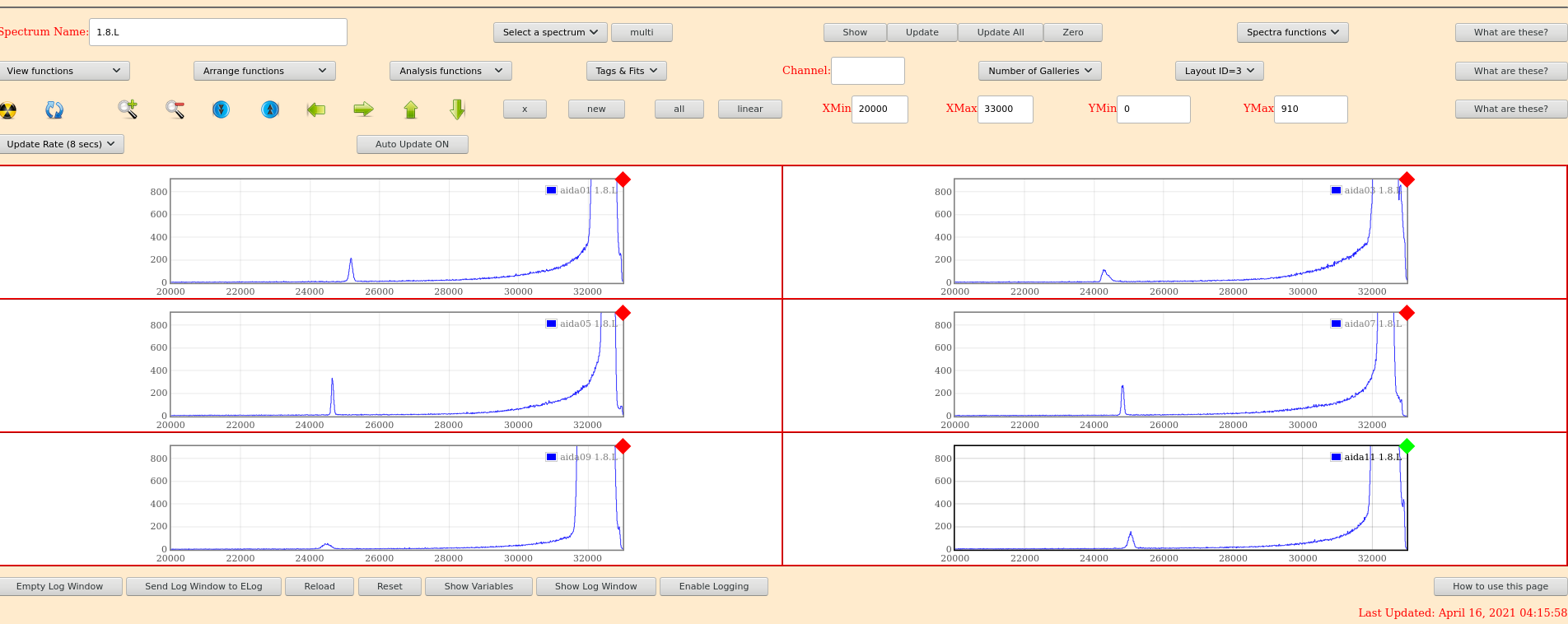Screen dimensions: 1568x624
Task: Click the green left arrow icon
Action: pos(316,109)
